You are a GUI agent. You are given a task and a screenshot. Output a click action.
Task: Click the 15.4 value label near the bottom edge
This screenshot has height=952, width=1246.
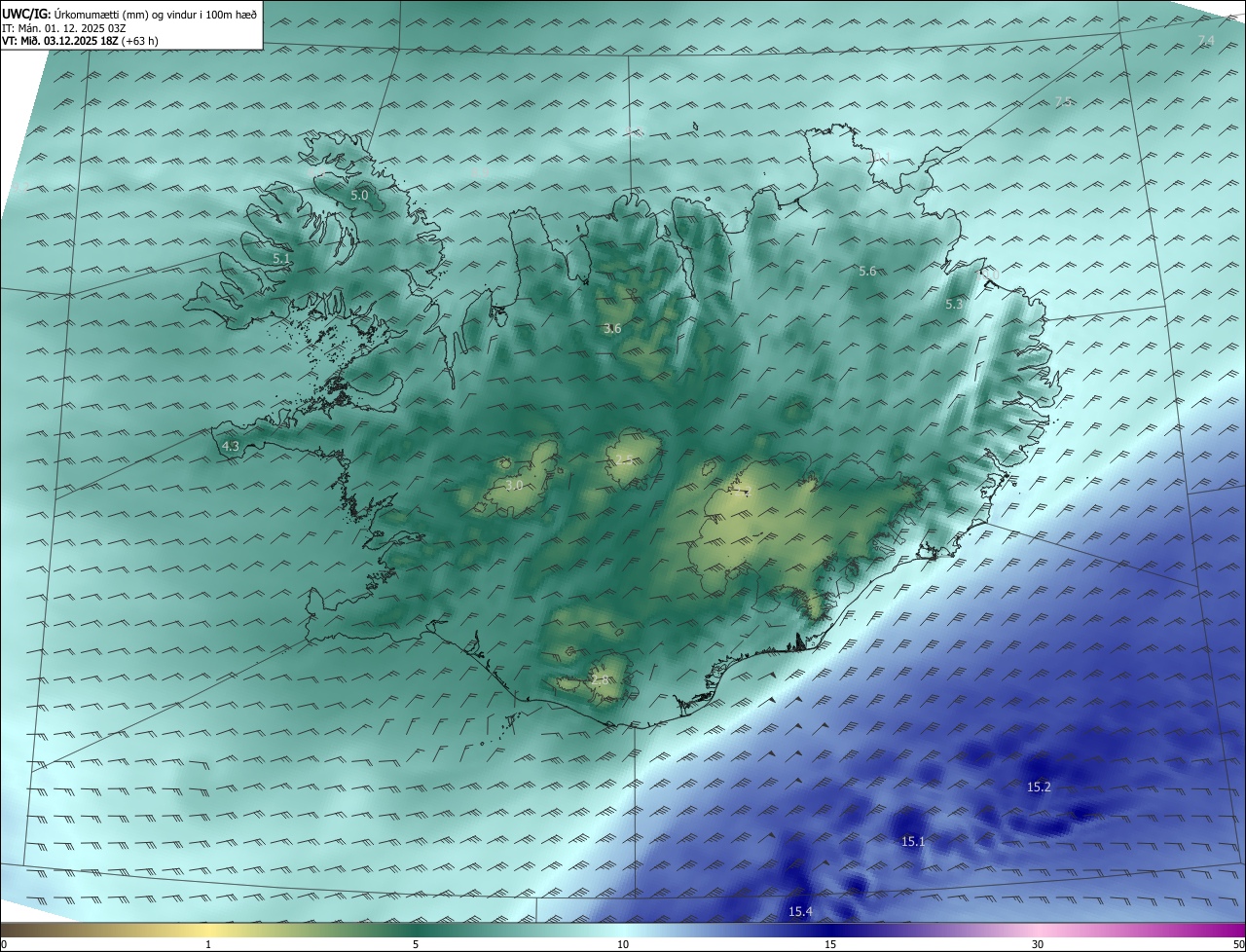click(x=800, y=912)
